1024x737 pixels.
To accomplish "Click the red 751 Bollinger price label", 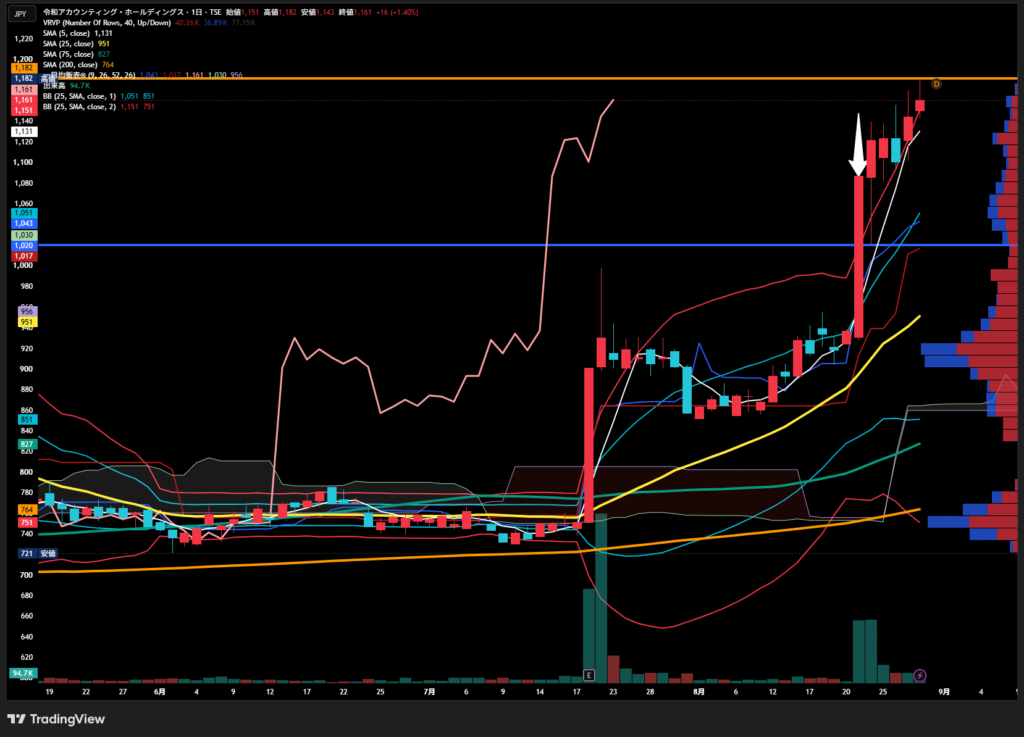I will tap(27, 522).
